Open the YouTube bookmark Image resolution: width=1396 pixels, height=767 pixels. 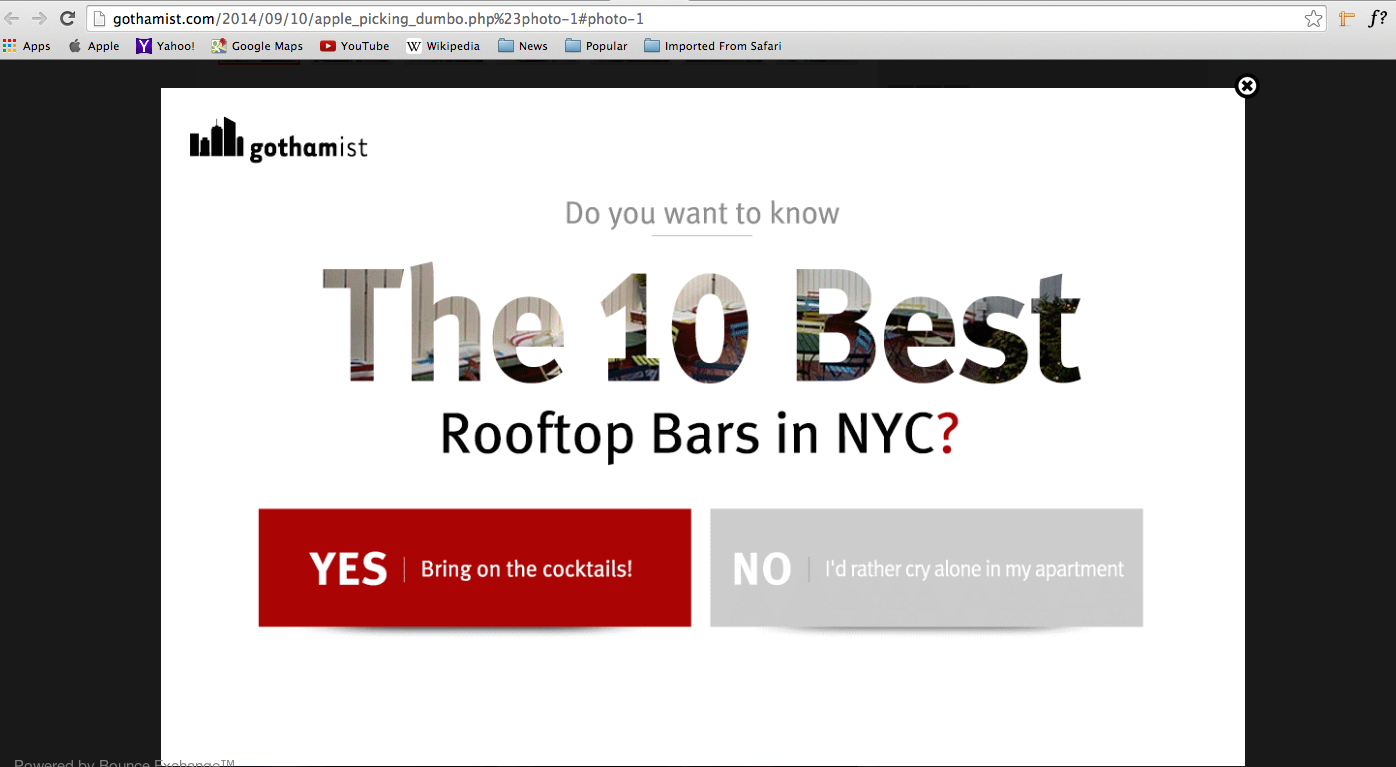pyautogui.click(x=355, y=46)
